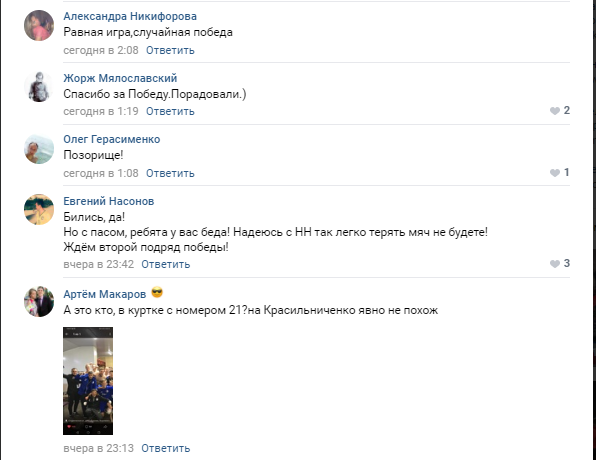Open Александра Никифорова's avatar
Image resolution: width=596 pixels, height=460 pixels.
(x=39, y=25)
